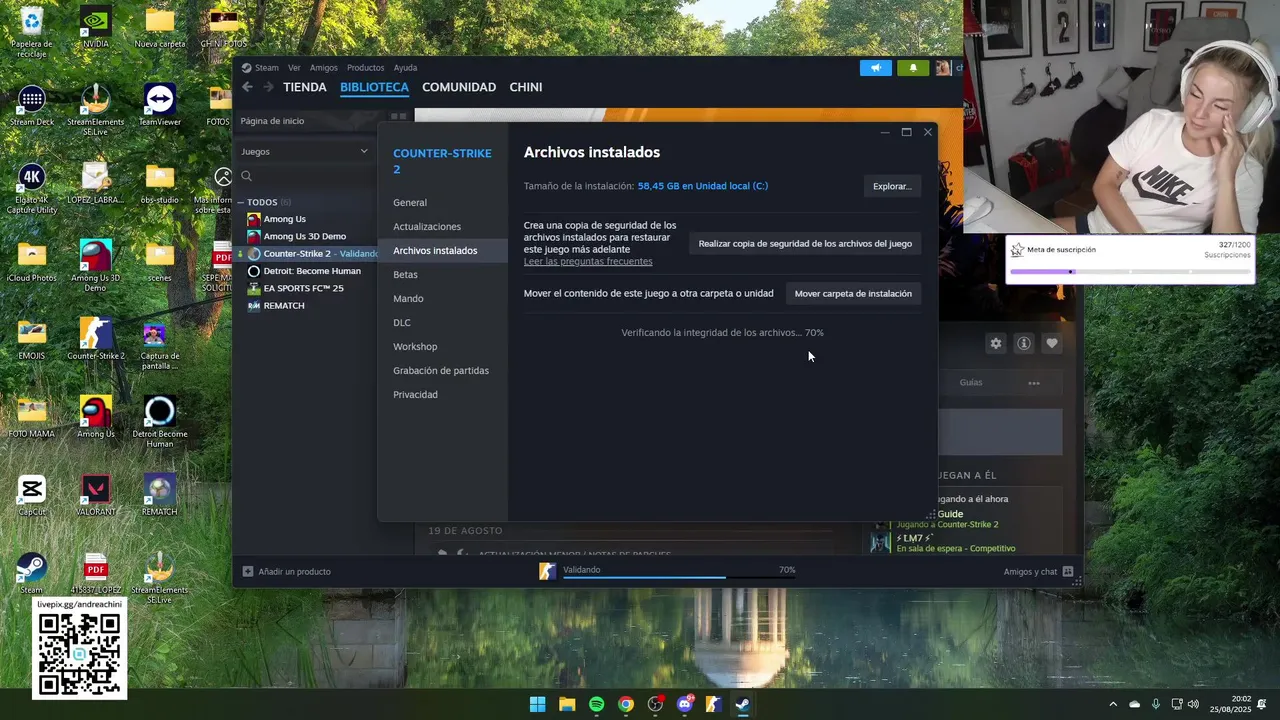Viewport: 1280px width, 720px height.
Task: Open the Steam menu
Action: (x=260, y=68)
